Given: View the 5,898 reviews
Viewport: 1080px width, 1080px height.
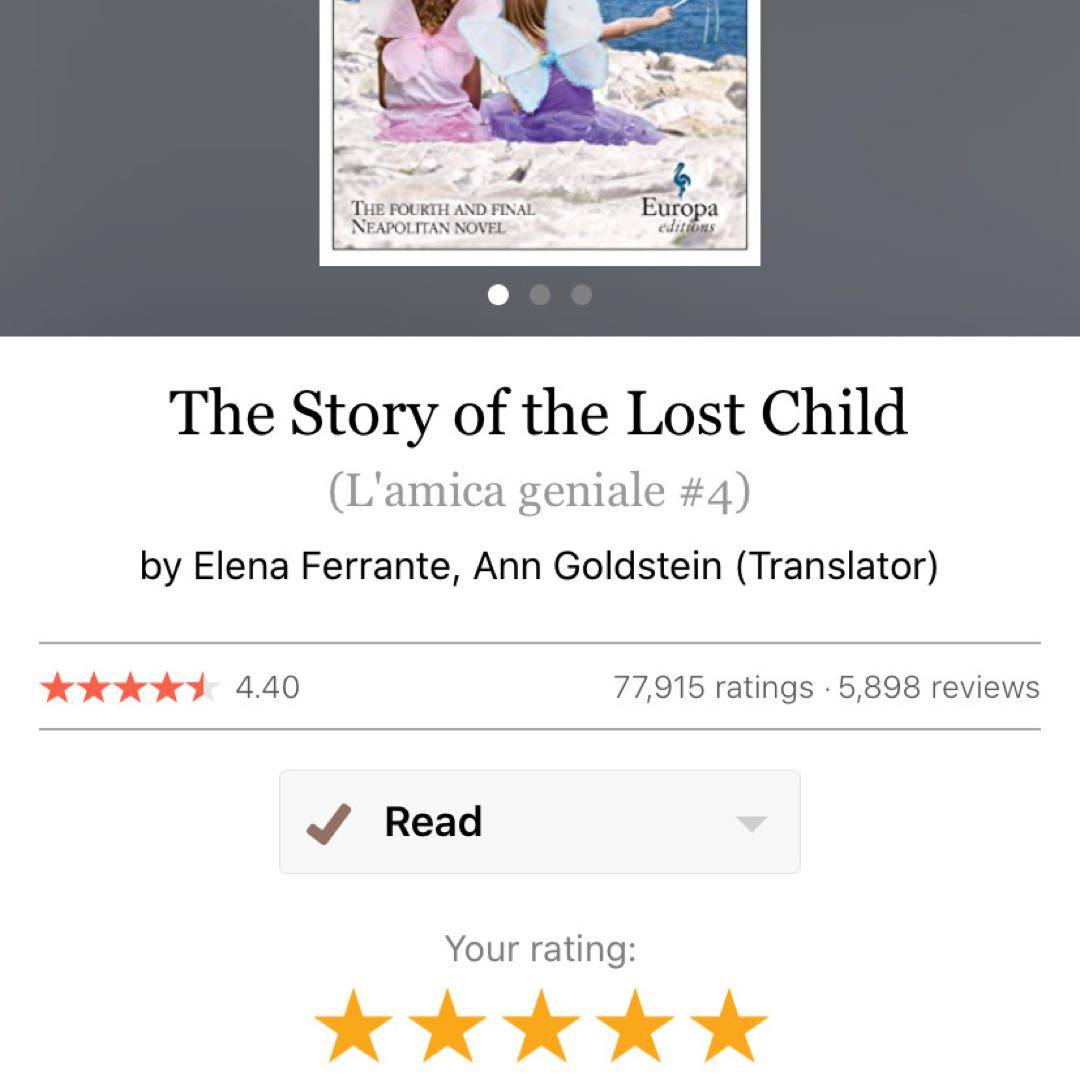Looking at the screenshot, I should click(x=939, y=688).
